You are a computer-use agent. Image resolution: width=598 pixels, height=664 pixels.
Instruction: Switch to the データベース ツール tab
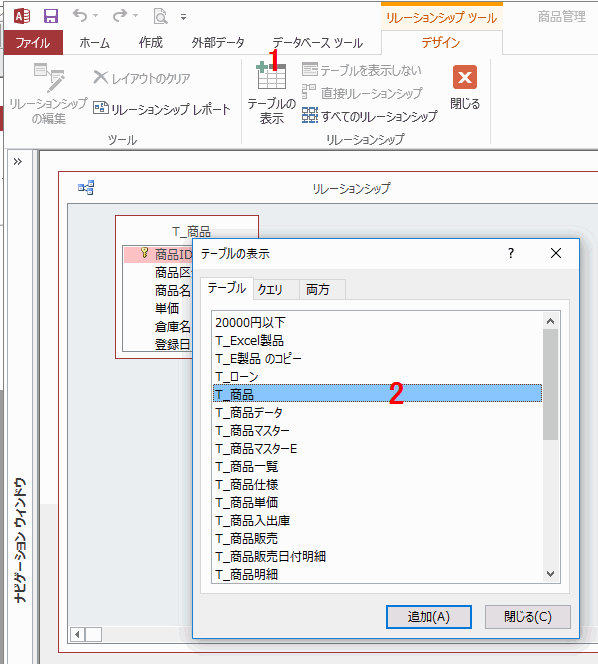[317, 42]
